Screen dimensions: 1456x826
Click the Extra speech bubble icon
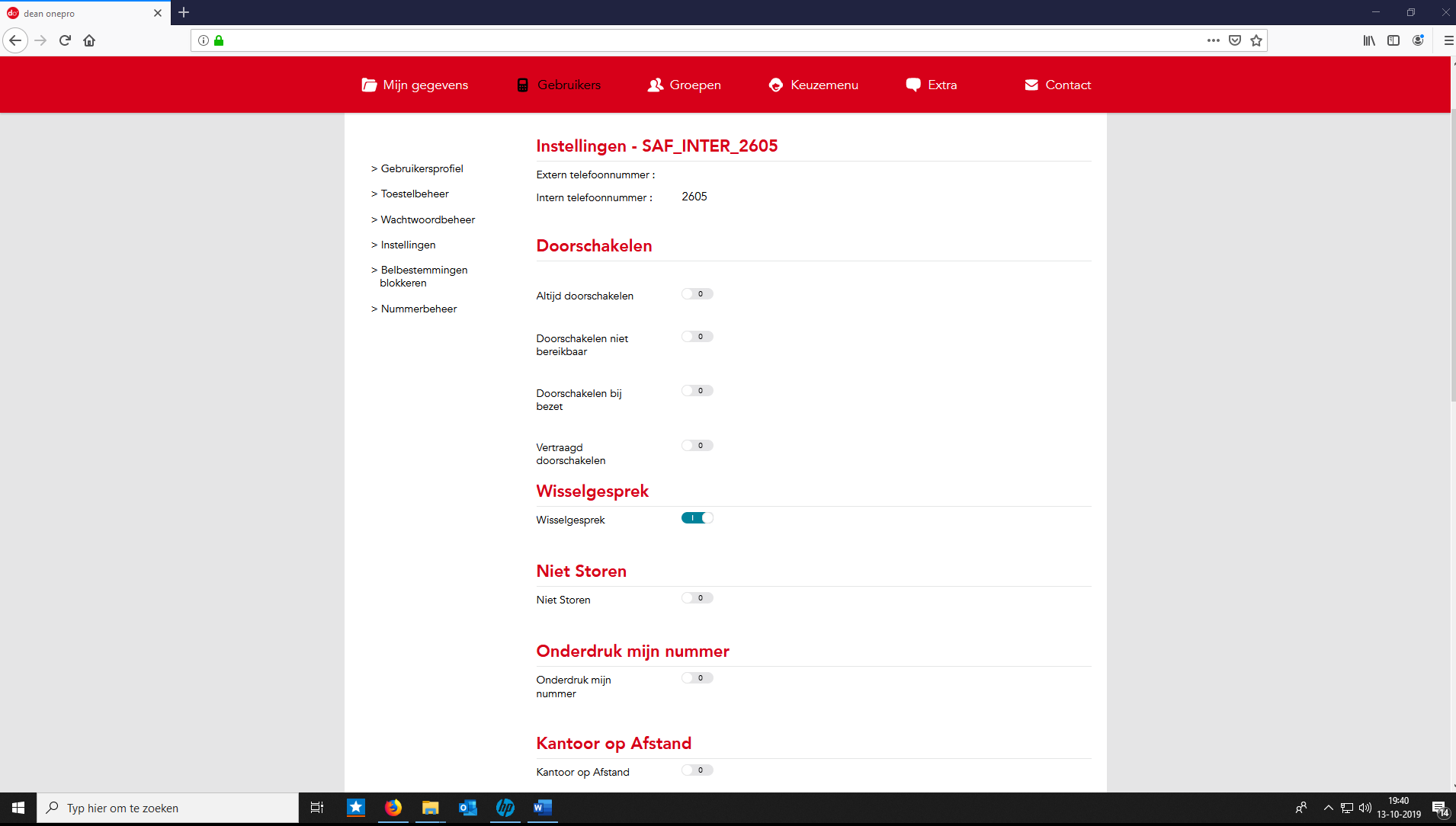[913, 85]
